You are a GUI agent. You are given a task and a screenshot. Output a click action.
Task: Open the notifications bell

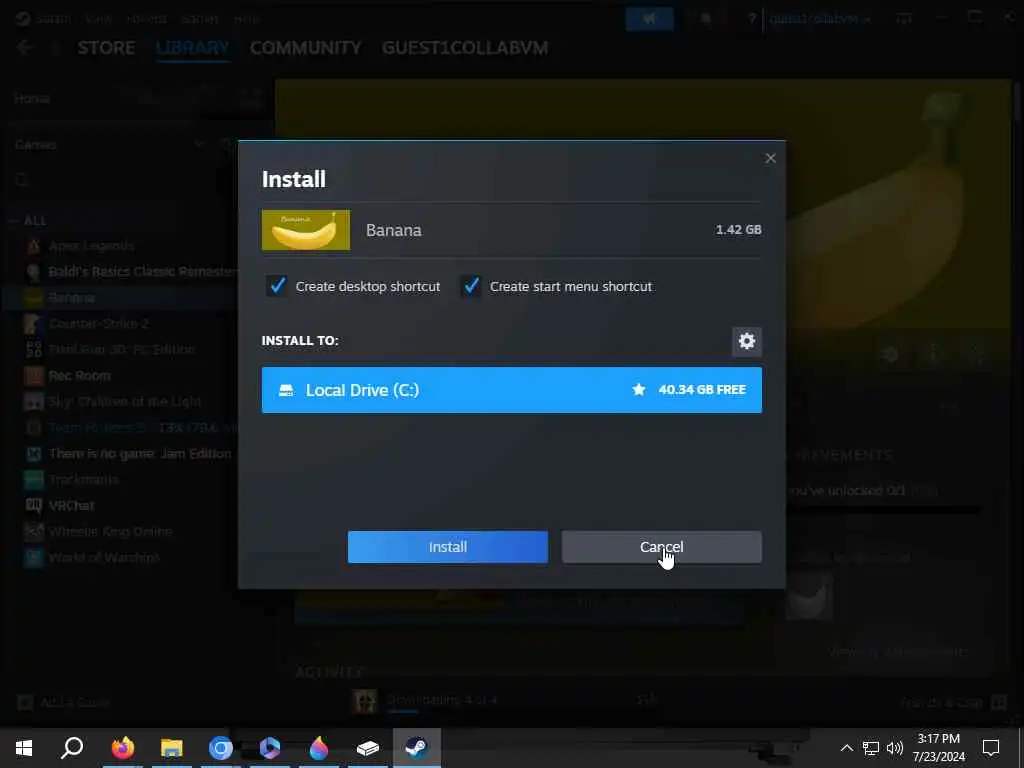point(706,19)
